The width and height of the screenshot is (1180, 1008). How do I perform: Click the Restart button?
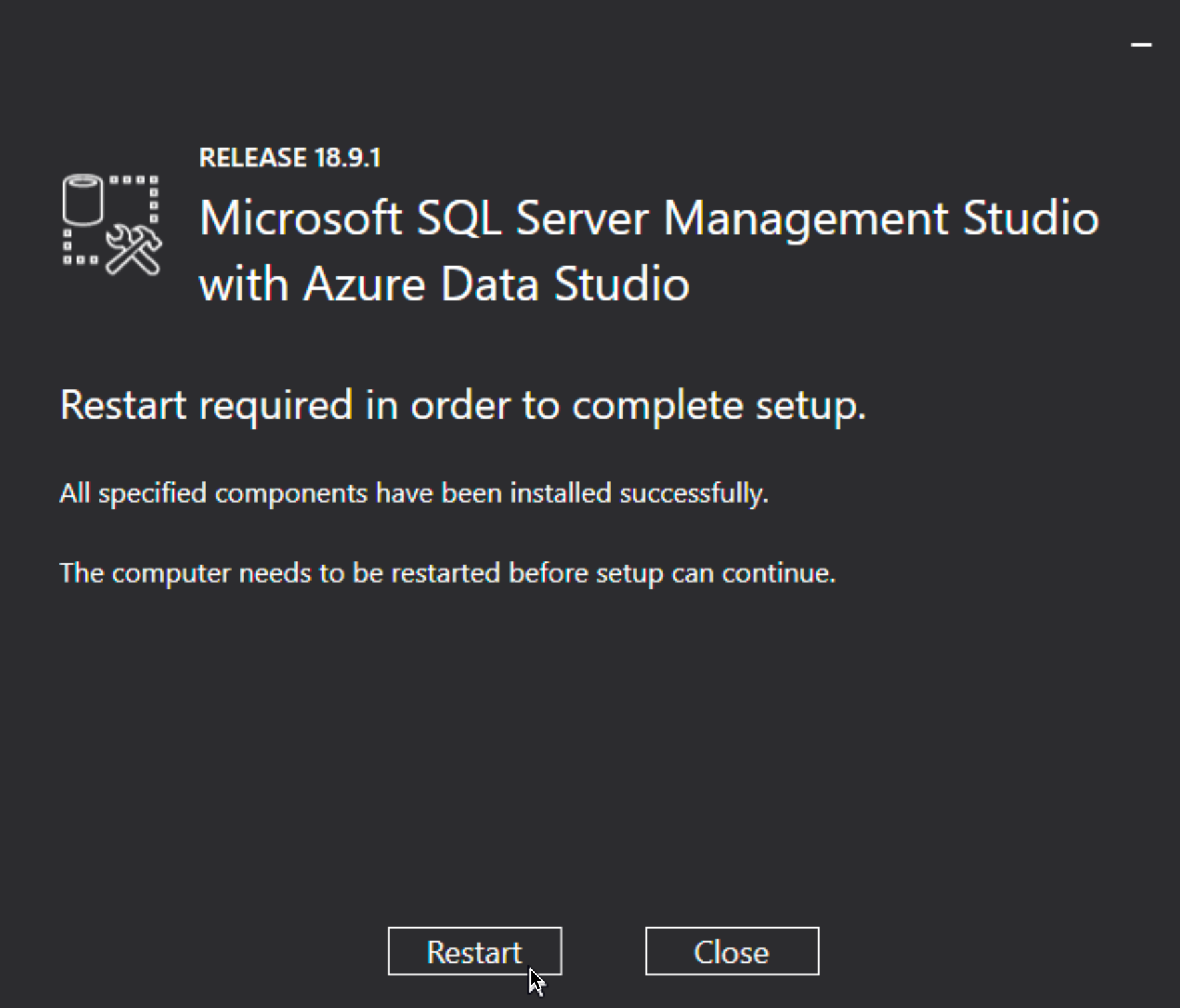475,951
